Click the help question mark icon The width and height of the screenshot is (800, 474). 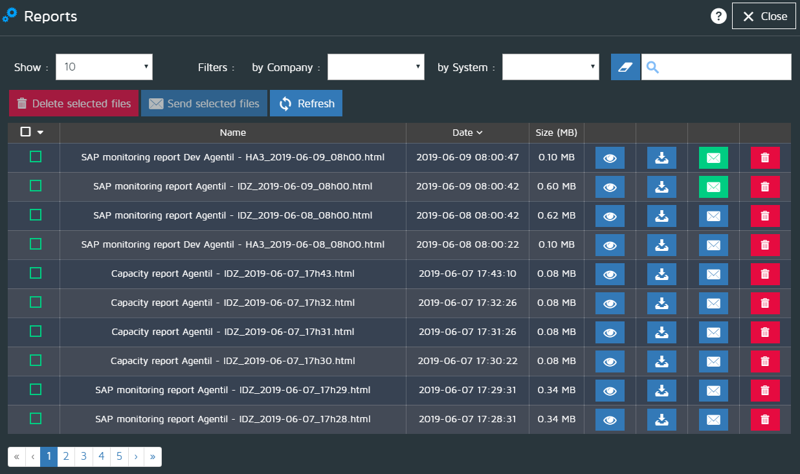pos(718,16)
